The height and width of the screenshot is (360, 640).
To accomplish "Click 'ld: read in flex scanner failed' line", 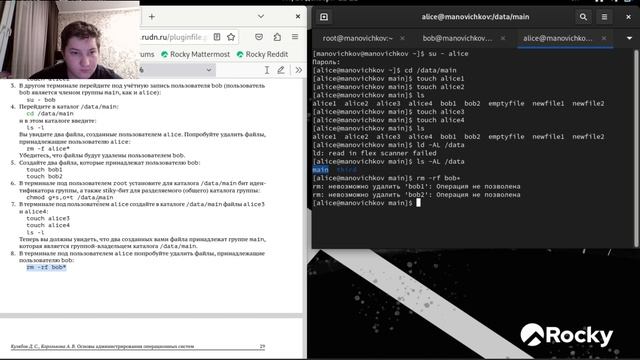I will [374, 153].
